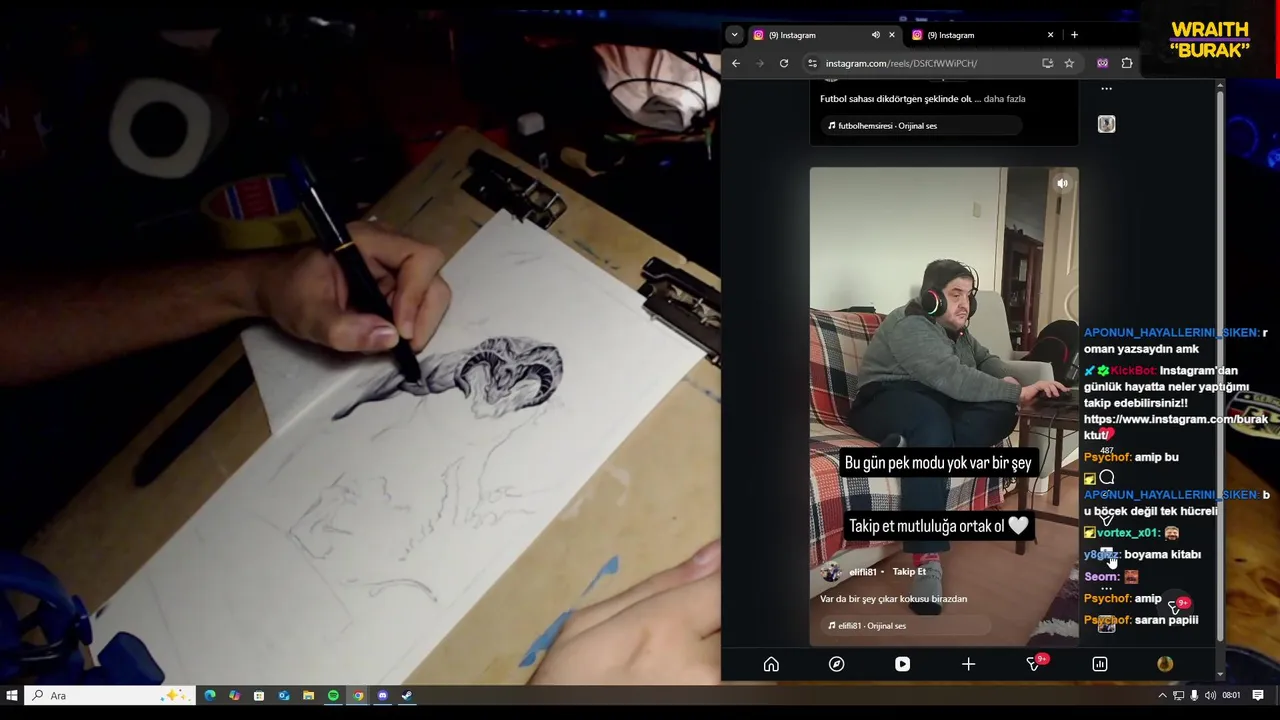This screenshot has height=720, width=1280.
Task: Open the tab search dropdown
Action: tap(734, 35)
